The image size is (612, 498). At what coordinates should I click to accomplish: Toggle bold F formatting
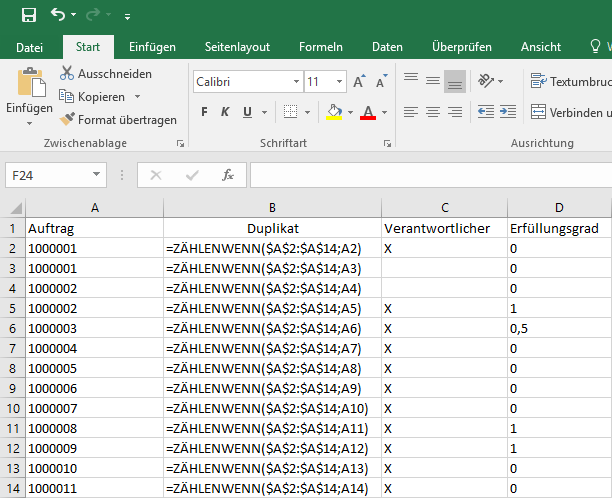pyautogui.click(x=204, y=112)
